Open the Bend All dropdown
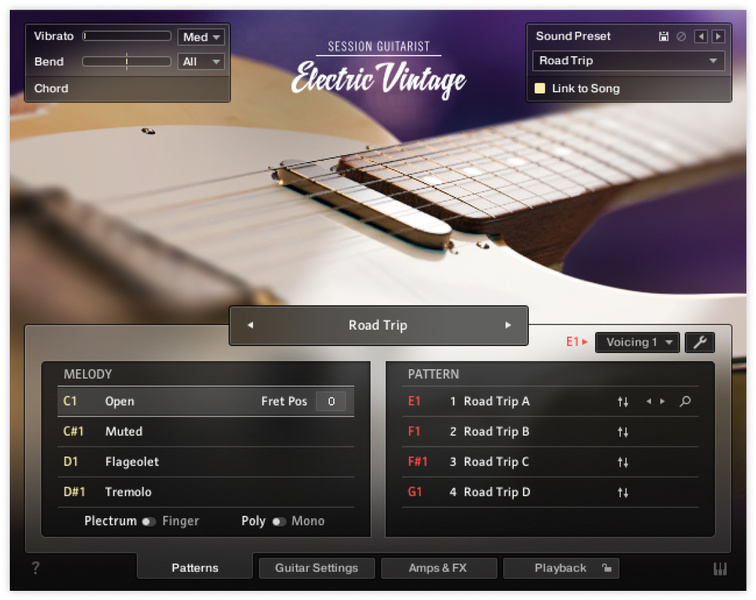Viewport: 756px width, 600px height. pyautogui.click(x=201, y=62)
